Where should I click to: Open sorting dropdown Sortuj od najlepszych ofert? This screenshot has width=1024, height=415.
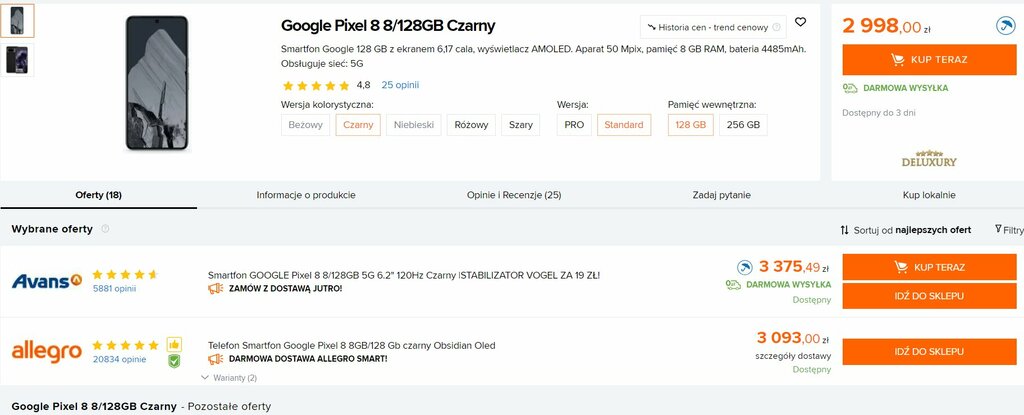coord(905,230)
